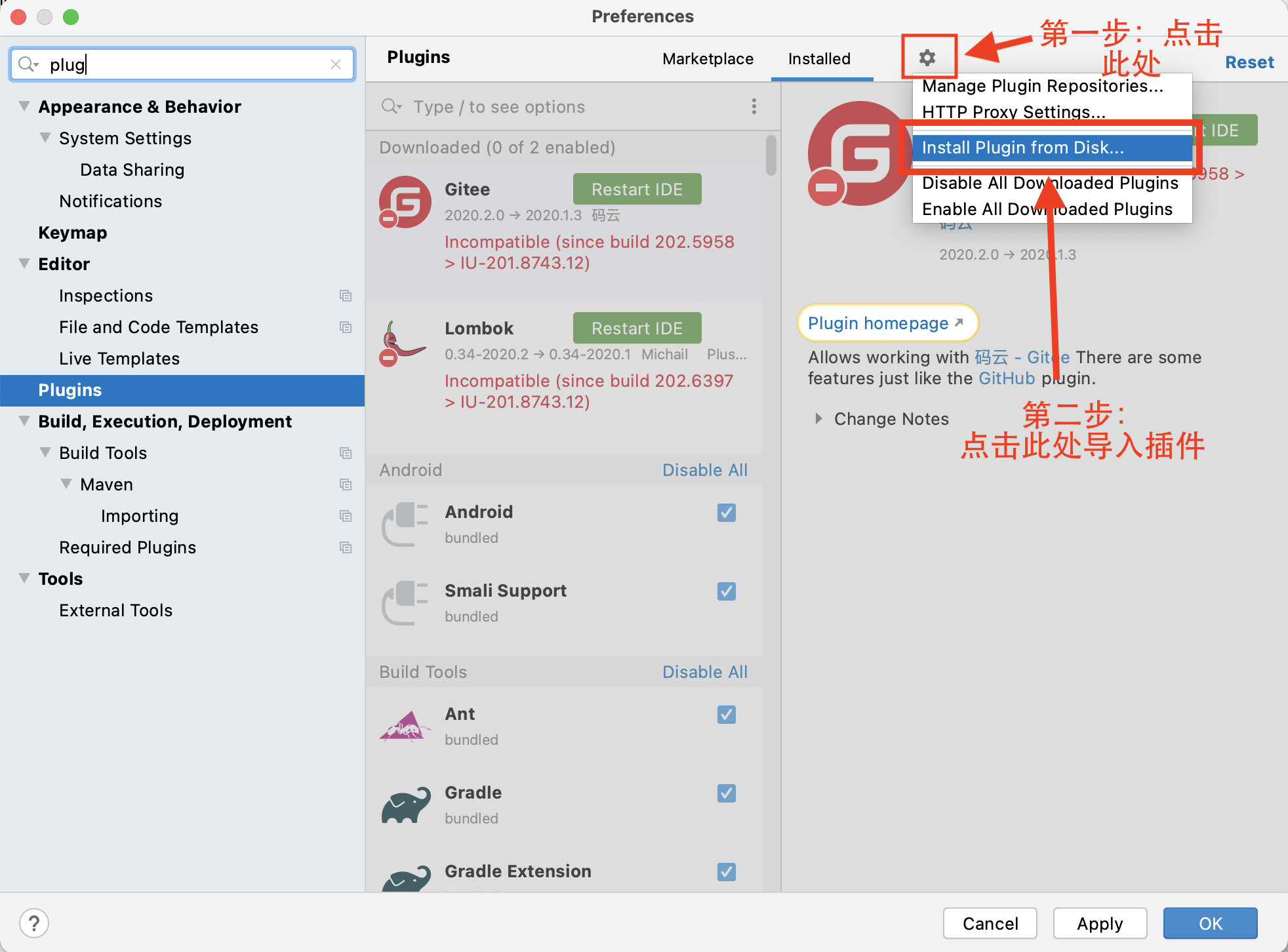Disable the Smali Support checkbox
Viewport: 1288px width, 952px height.
726,591
